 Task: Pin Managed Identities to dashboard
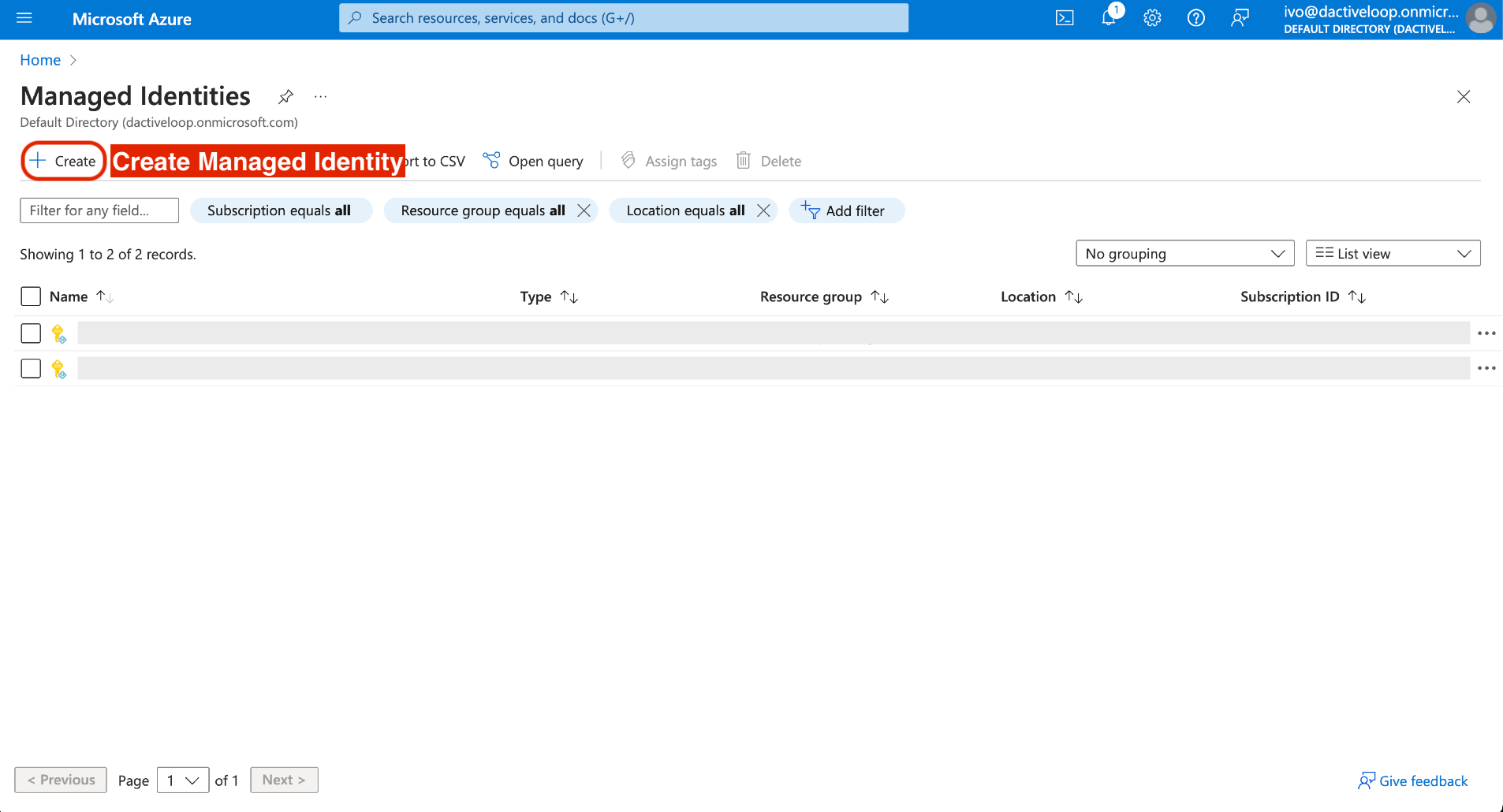point(285,97)
